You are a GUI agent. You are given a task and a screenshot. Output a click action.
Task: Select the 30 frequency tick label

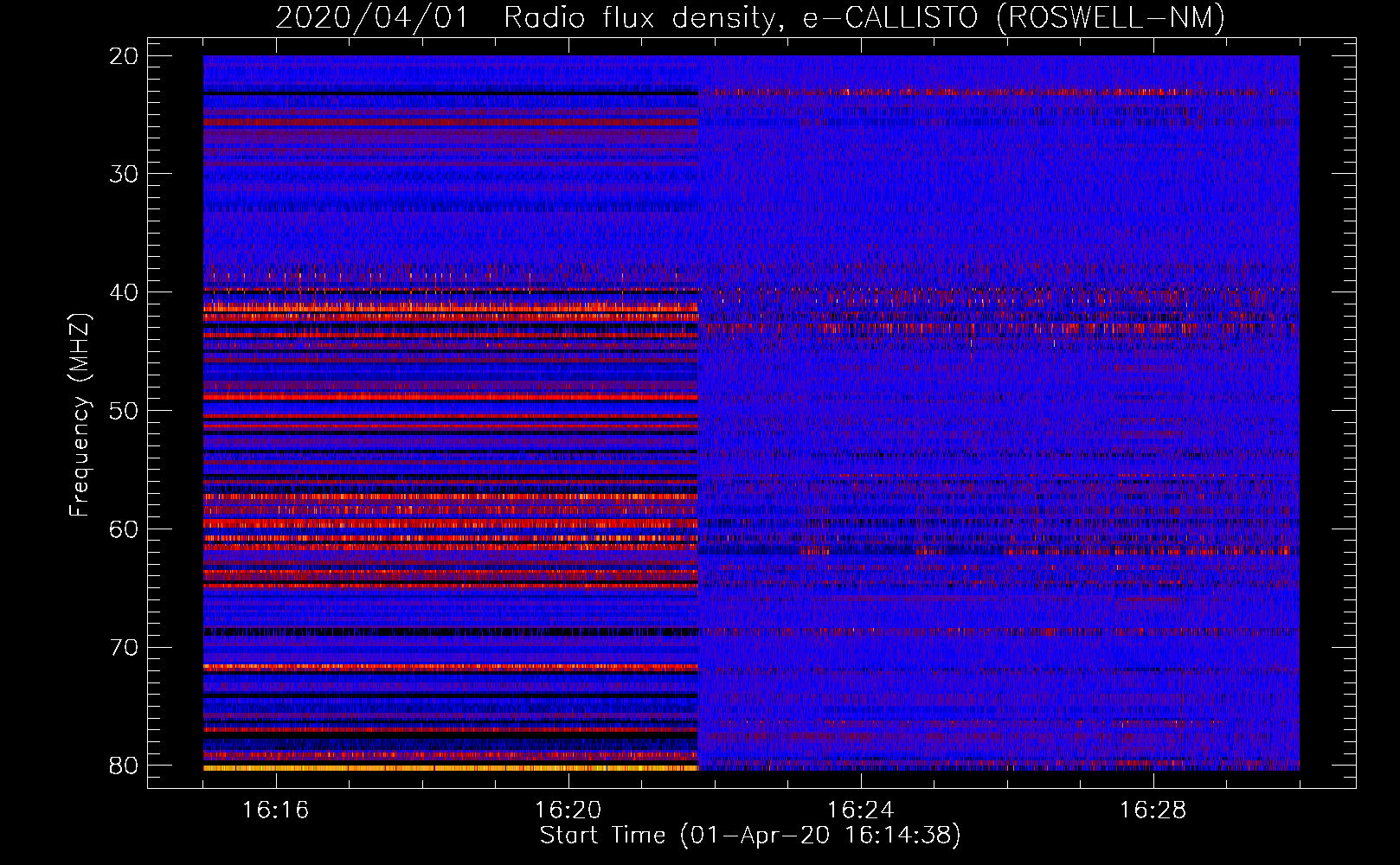[x=124, y=174]
